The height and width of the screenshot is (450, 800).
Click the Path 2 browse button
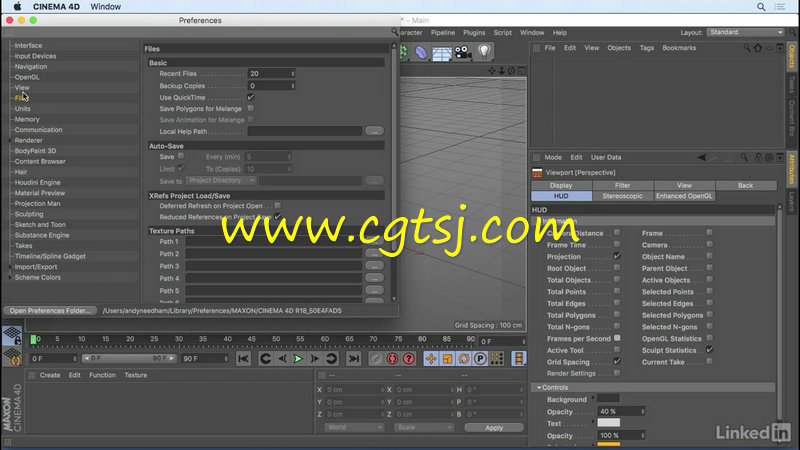tap(374, 254)
